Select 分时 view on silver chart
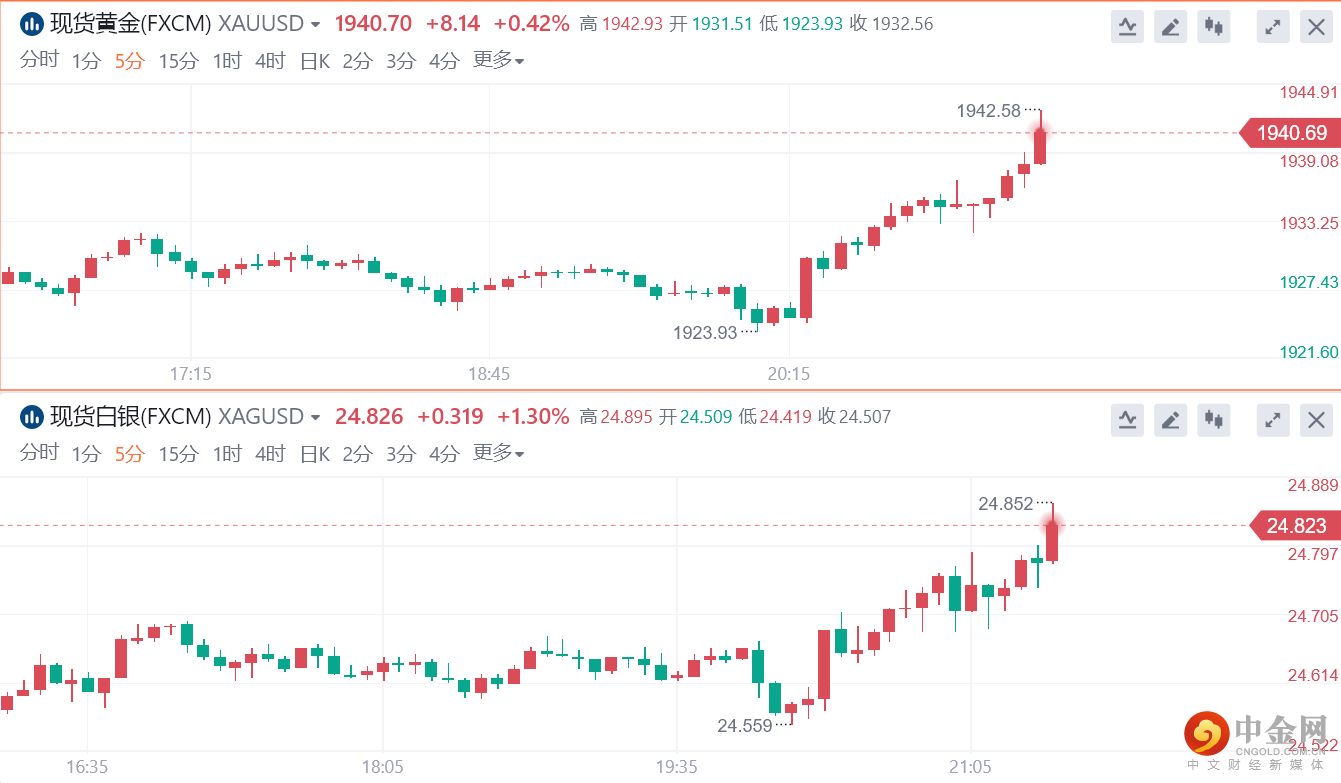1341x783 pixels. 39,454
